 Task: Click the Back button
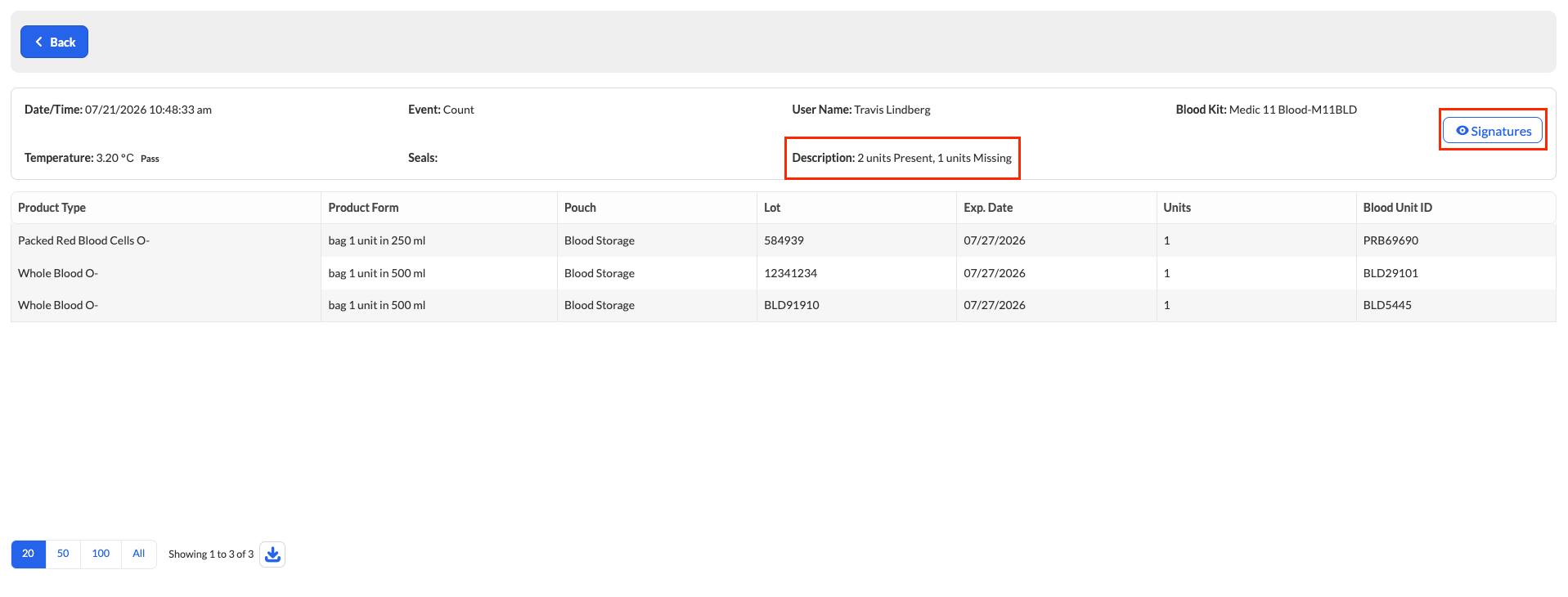pyautogui.click(x=54, y=42)
